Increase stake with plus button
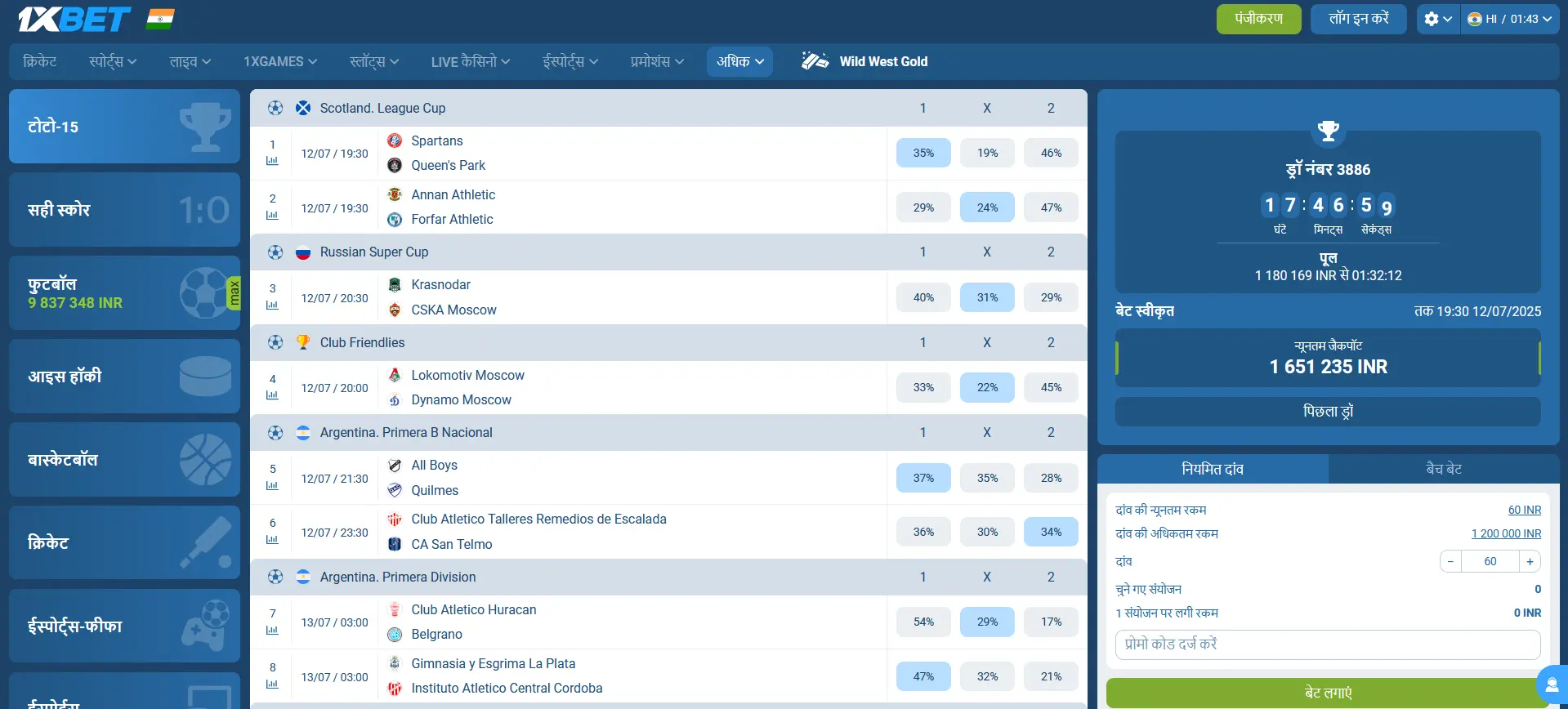The height and width of the screenshot is (709, 1568). (x=1530, y=561)
